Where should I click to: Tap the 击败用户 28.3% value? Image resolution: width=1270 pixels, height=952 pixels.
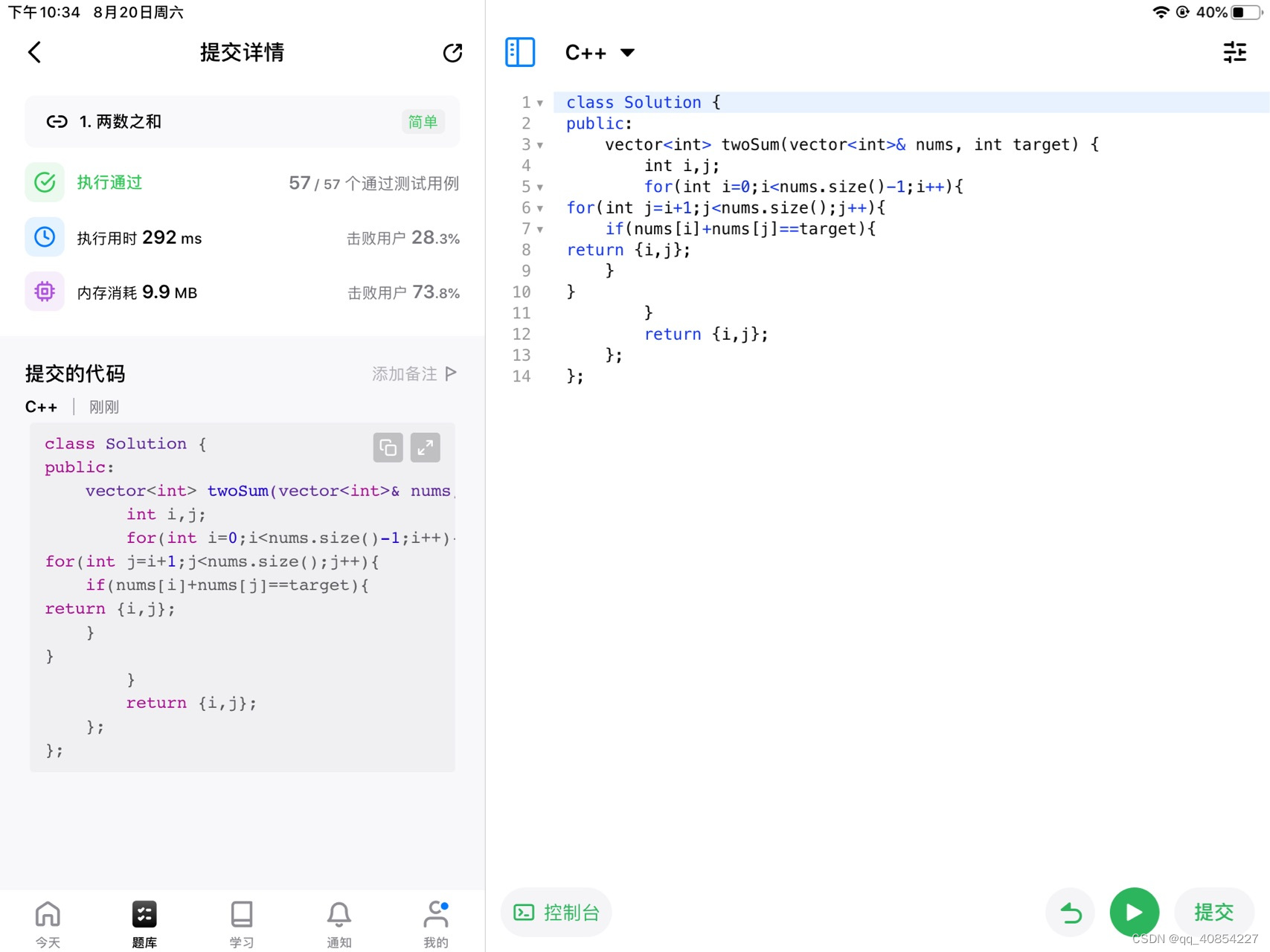pos(403,238)
